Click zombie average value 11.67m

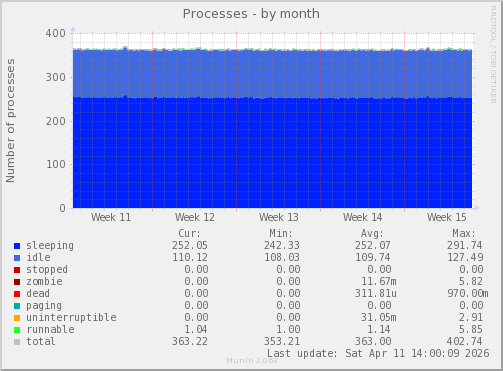click(379, 282)
